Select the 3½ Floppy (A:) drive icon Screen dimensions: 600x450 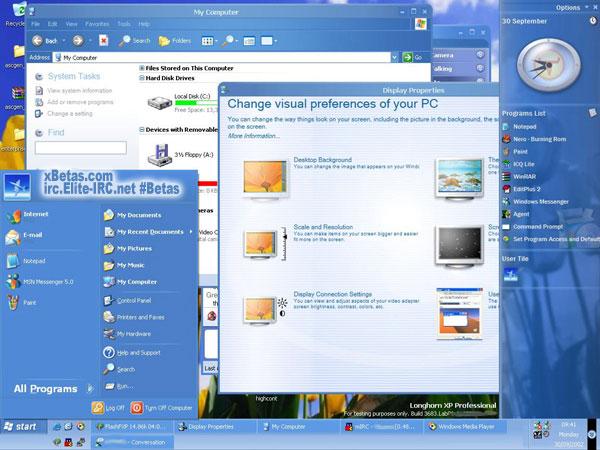click(160, 155)
